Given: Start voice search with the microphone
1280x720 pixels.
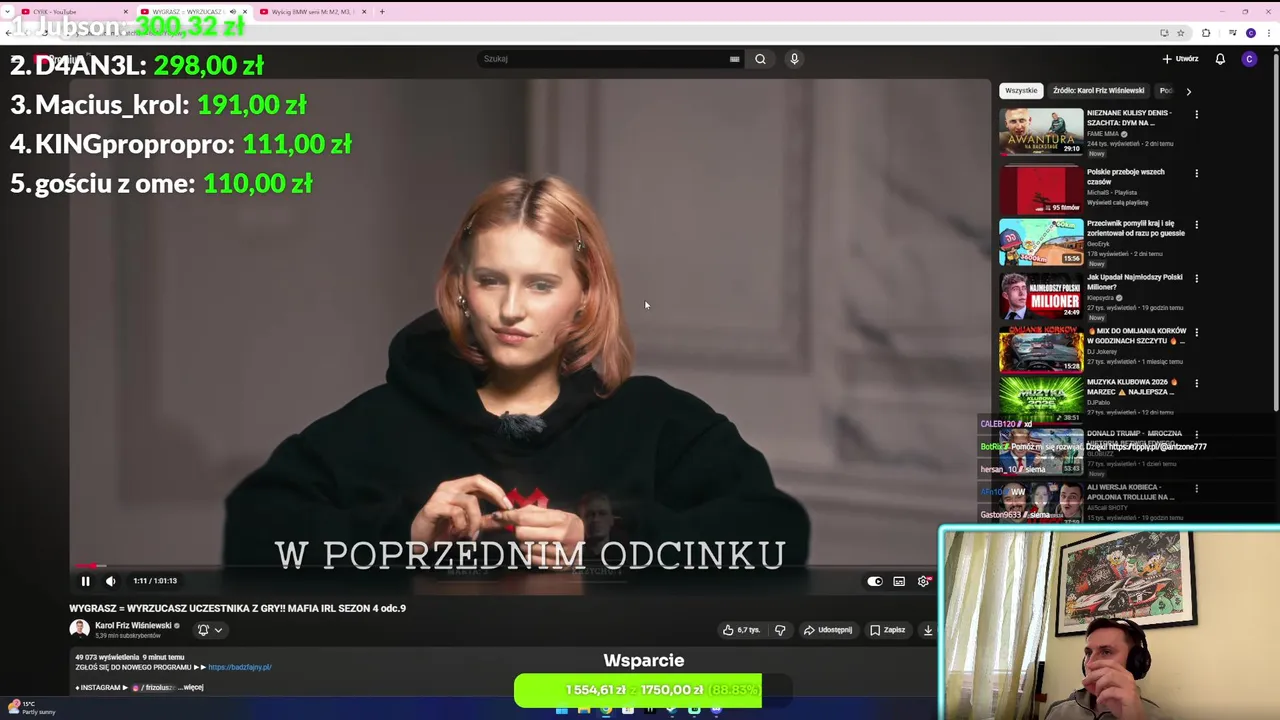Looking at the screenshot, I should tap(794, 59).
